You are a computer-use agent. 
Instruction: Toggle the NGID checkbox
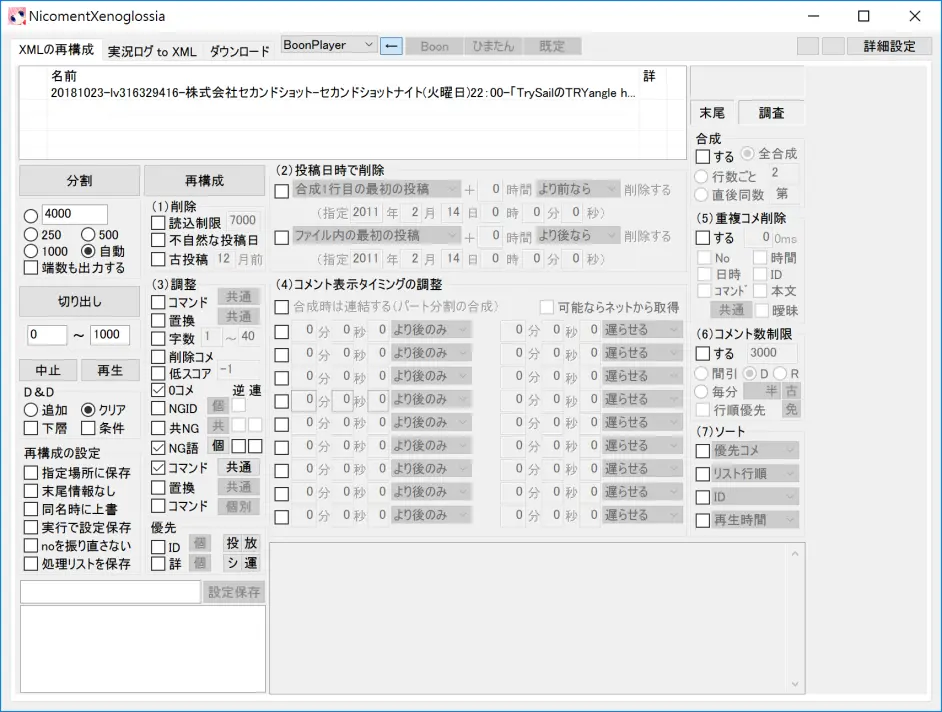(158, 409)
